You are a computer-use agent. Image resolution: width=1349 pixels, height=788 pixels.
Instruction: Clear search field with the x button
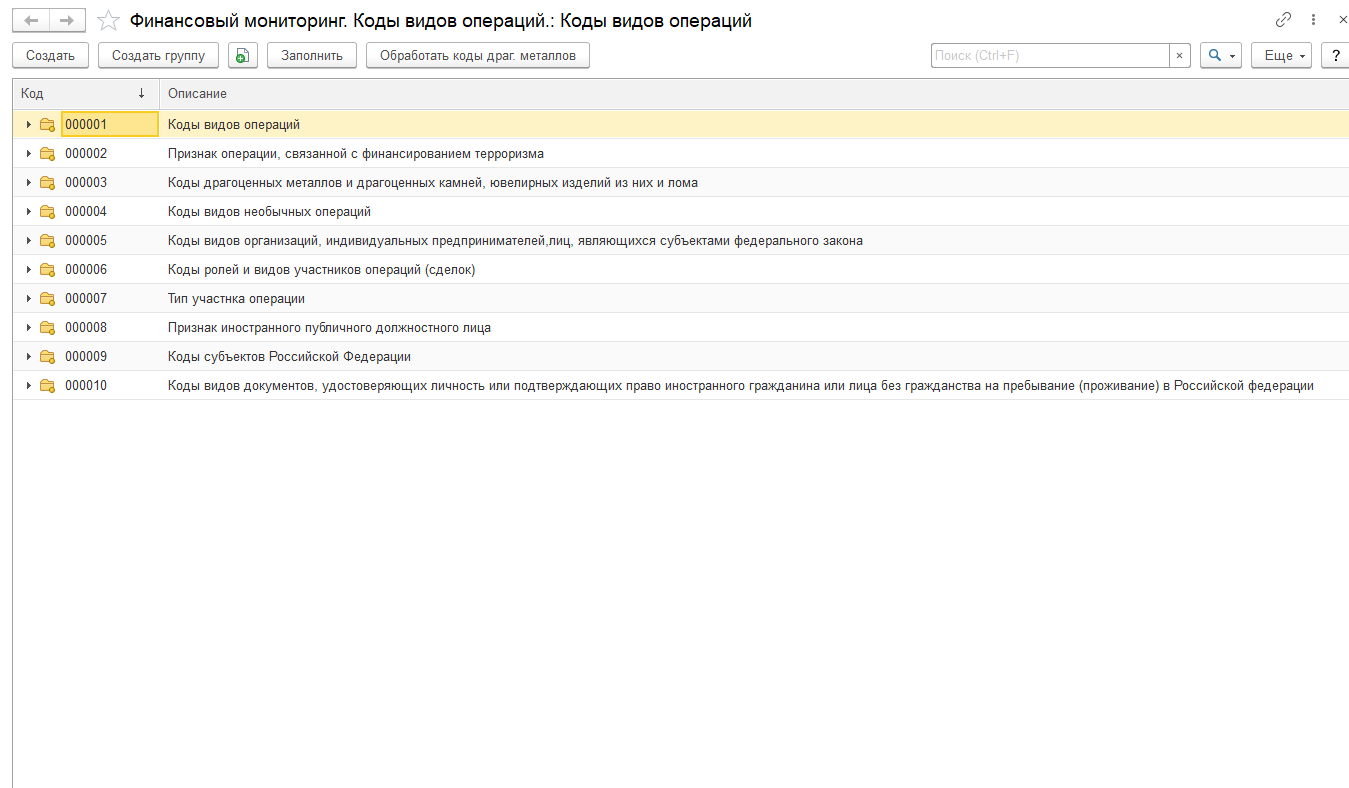[x=1180, y=56]
